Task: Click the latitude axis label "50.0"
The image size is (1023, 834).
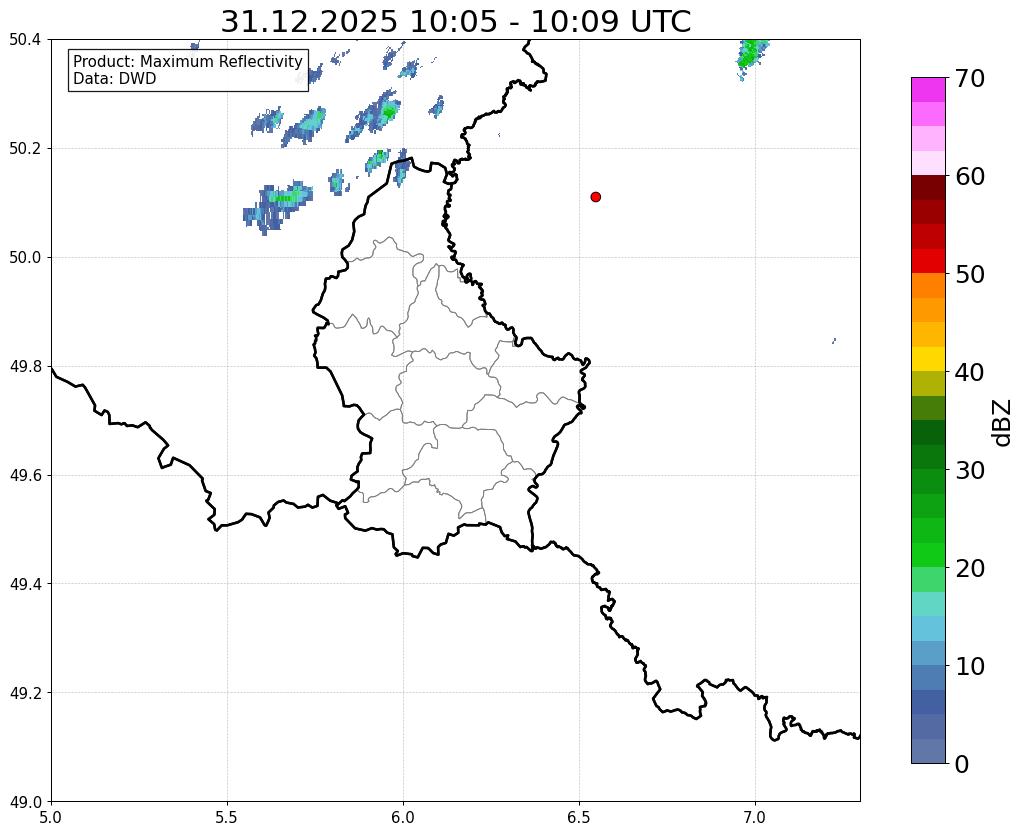Action: 25,258
